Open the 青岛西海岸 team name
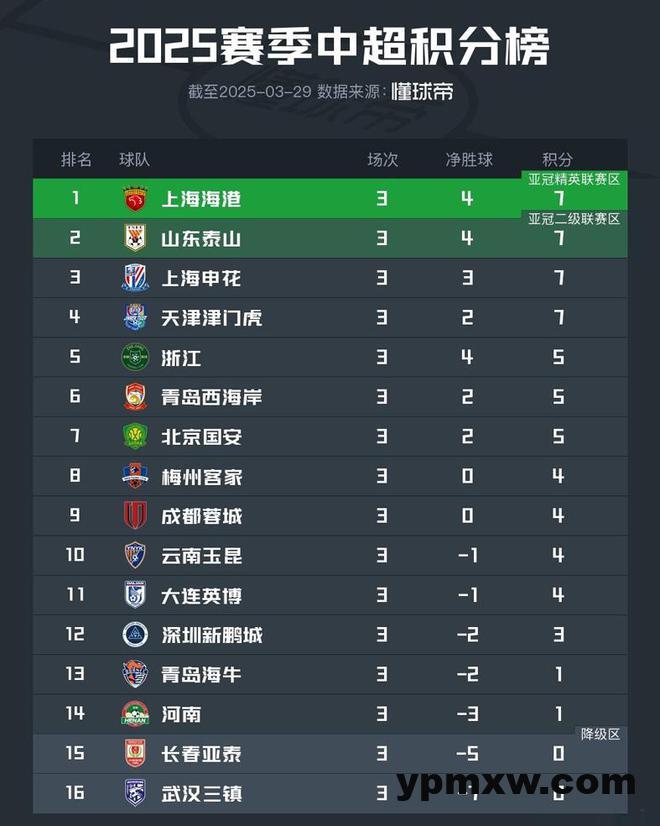Image resolution: width=660 pixels, height=826 pixels. pyautogui.click(x=212, y=397)
